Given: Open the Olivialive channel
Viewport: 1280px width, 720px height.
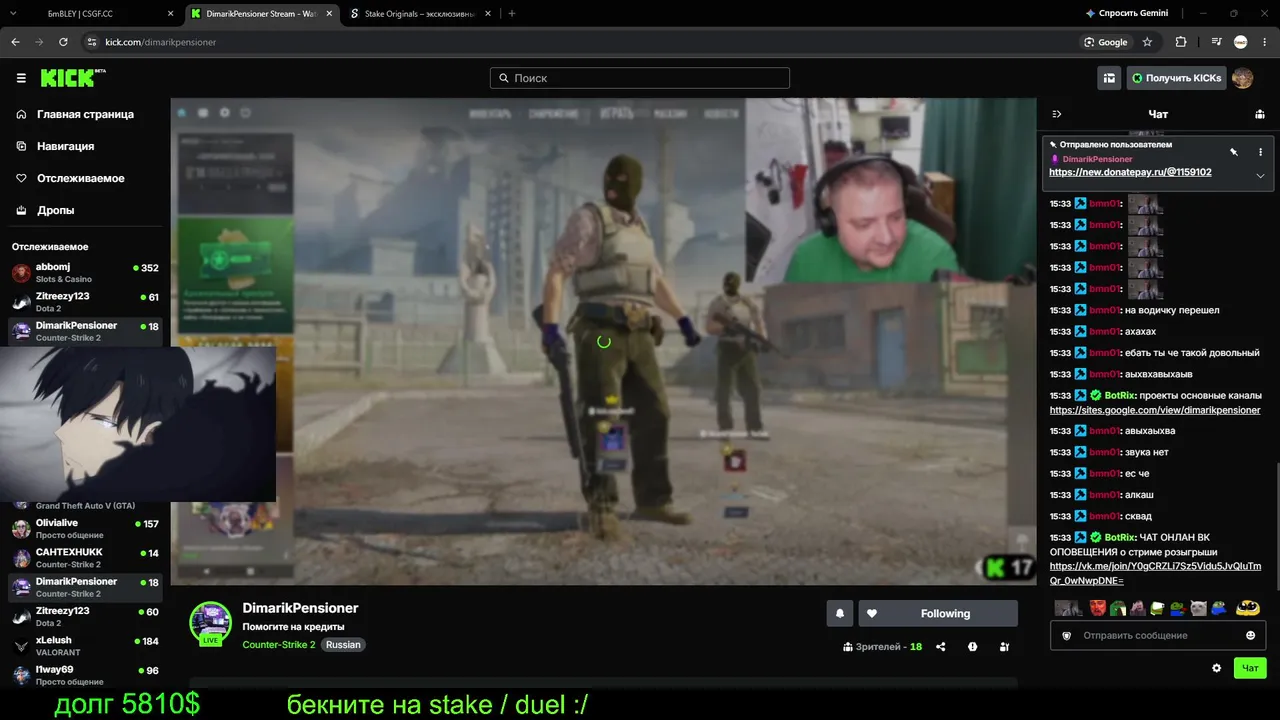Looking at the screenshot, I should point(85,529).
